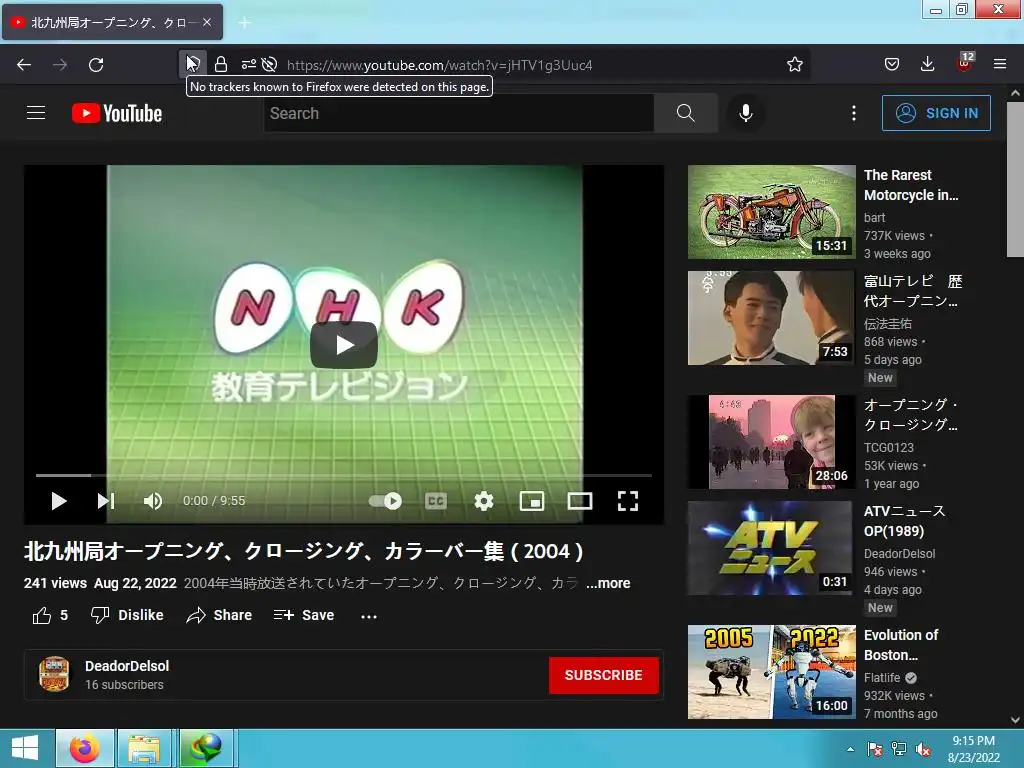The width and height of the screenshot is (1024, 768).
Task: Click the video progress bar
Action: pos(344,475)
